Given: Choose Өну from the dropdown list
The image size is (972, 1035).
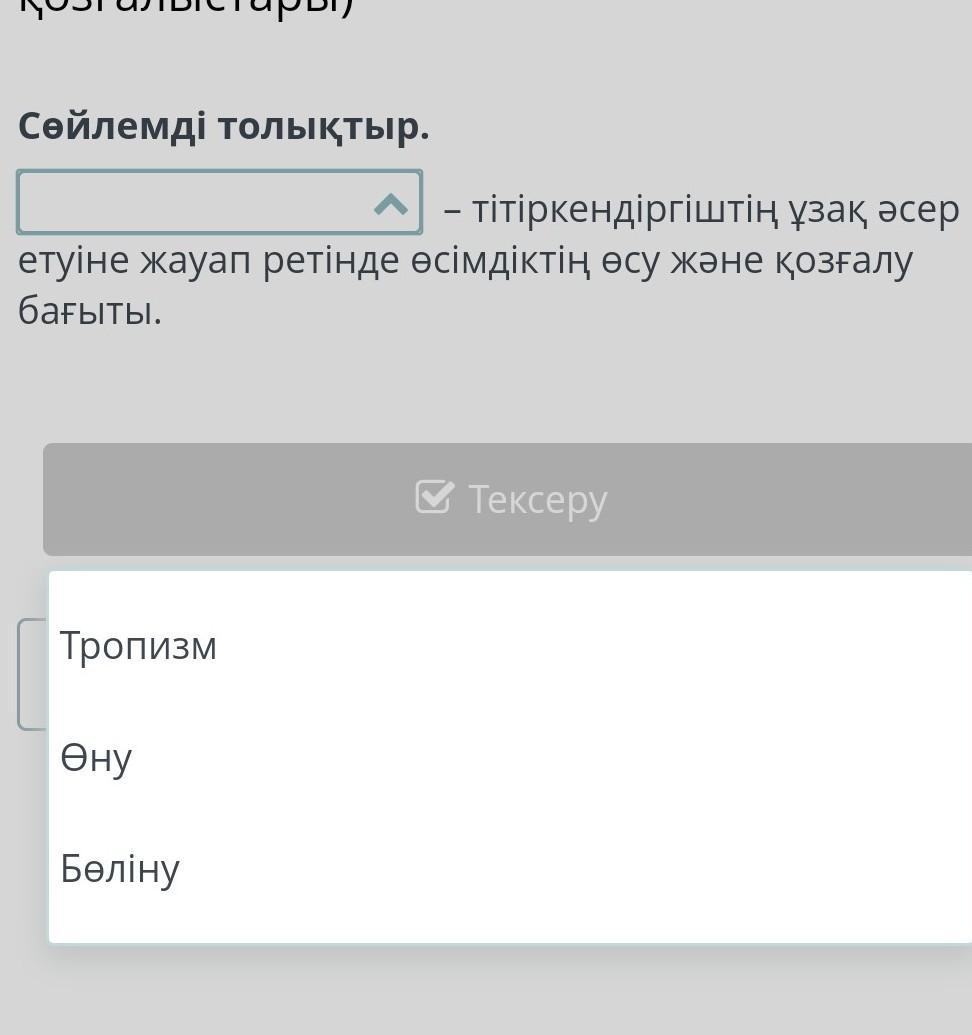Looking at the screenshot, I should click(96, 758).
